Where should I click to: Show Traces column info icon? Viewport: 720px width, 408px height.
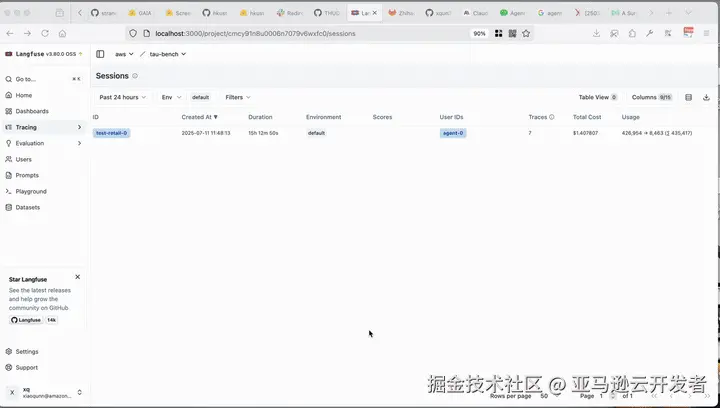(x=551, y=117)
